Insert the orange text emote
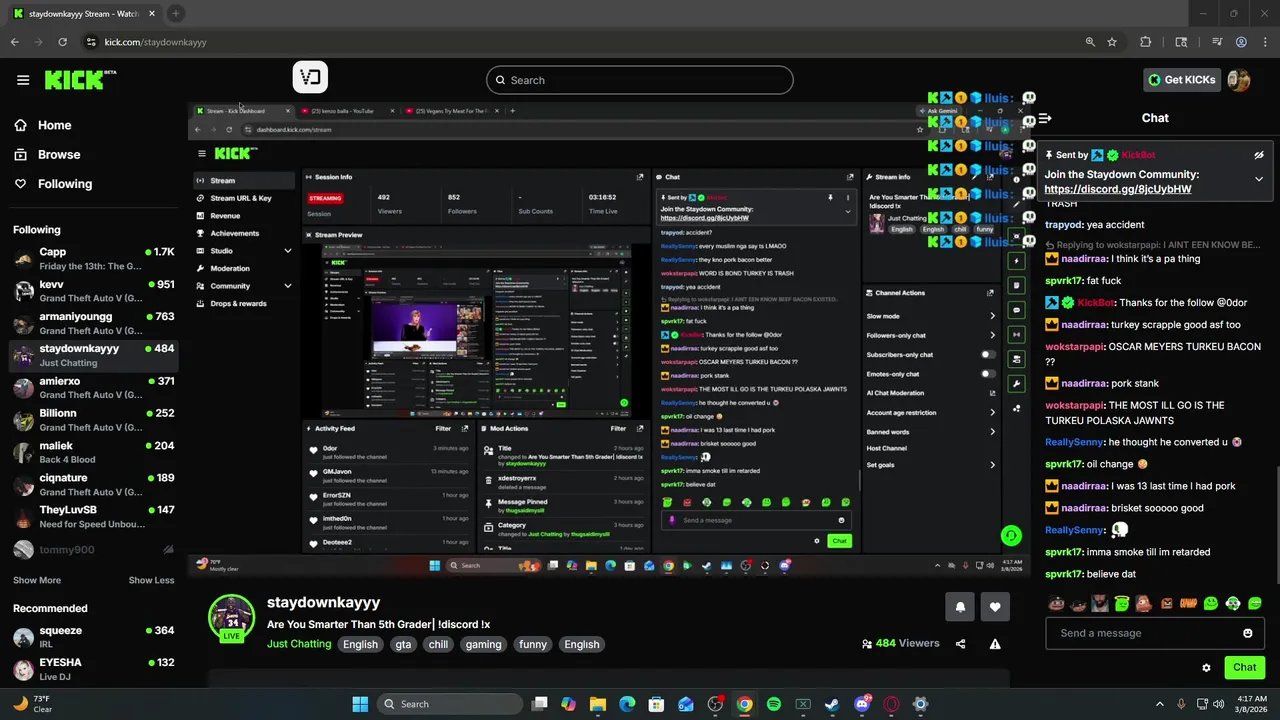Screen dimensions: 1280x720 coord(1188,603)
